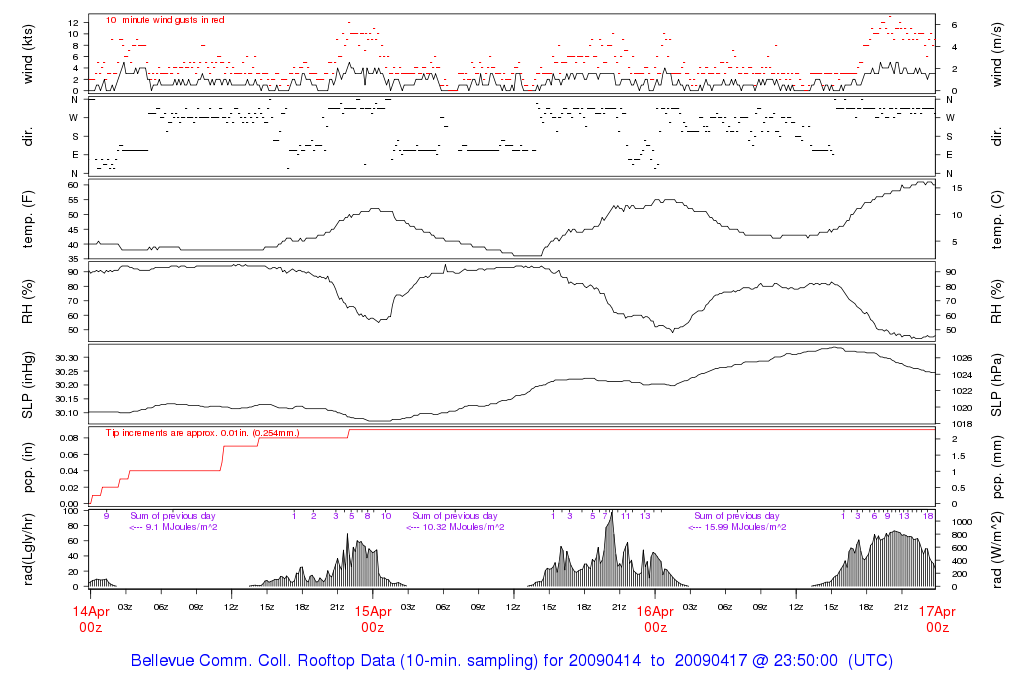Select the "16Apr 00z" date marker
This screenshot has width=1024, height=700.
coord(655,619)
